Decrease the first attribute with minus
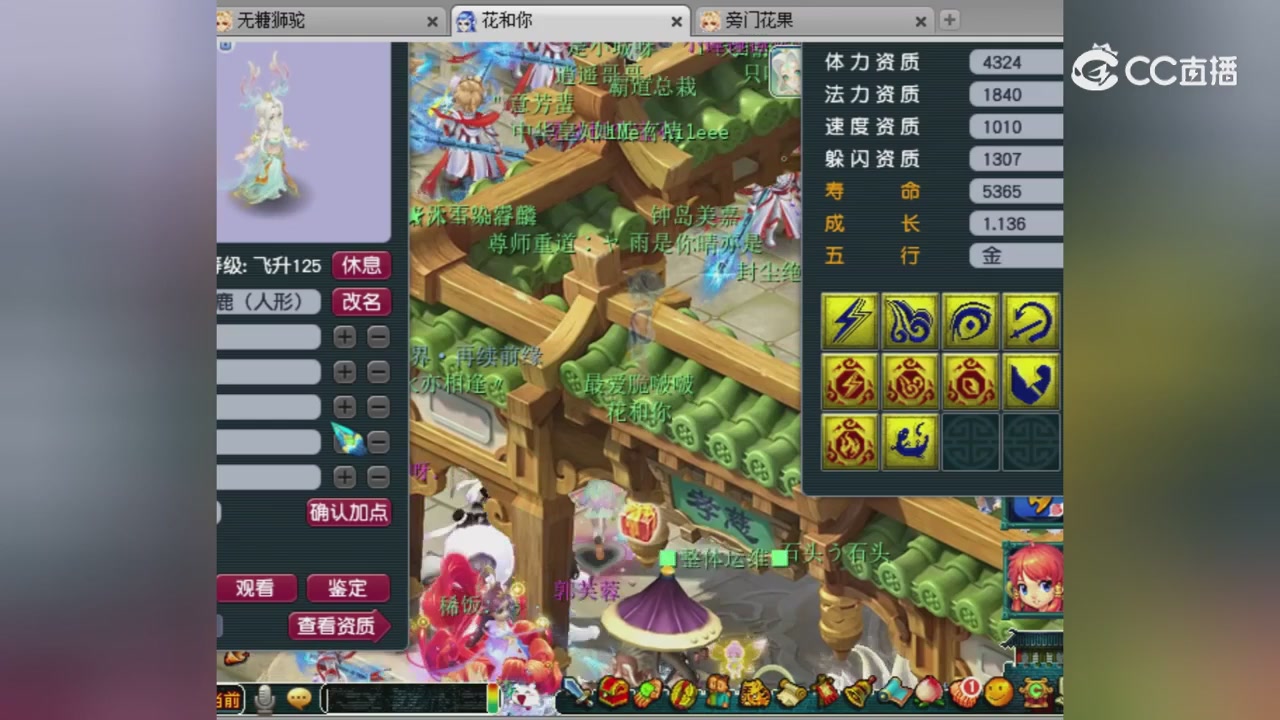 (378, 337)
